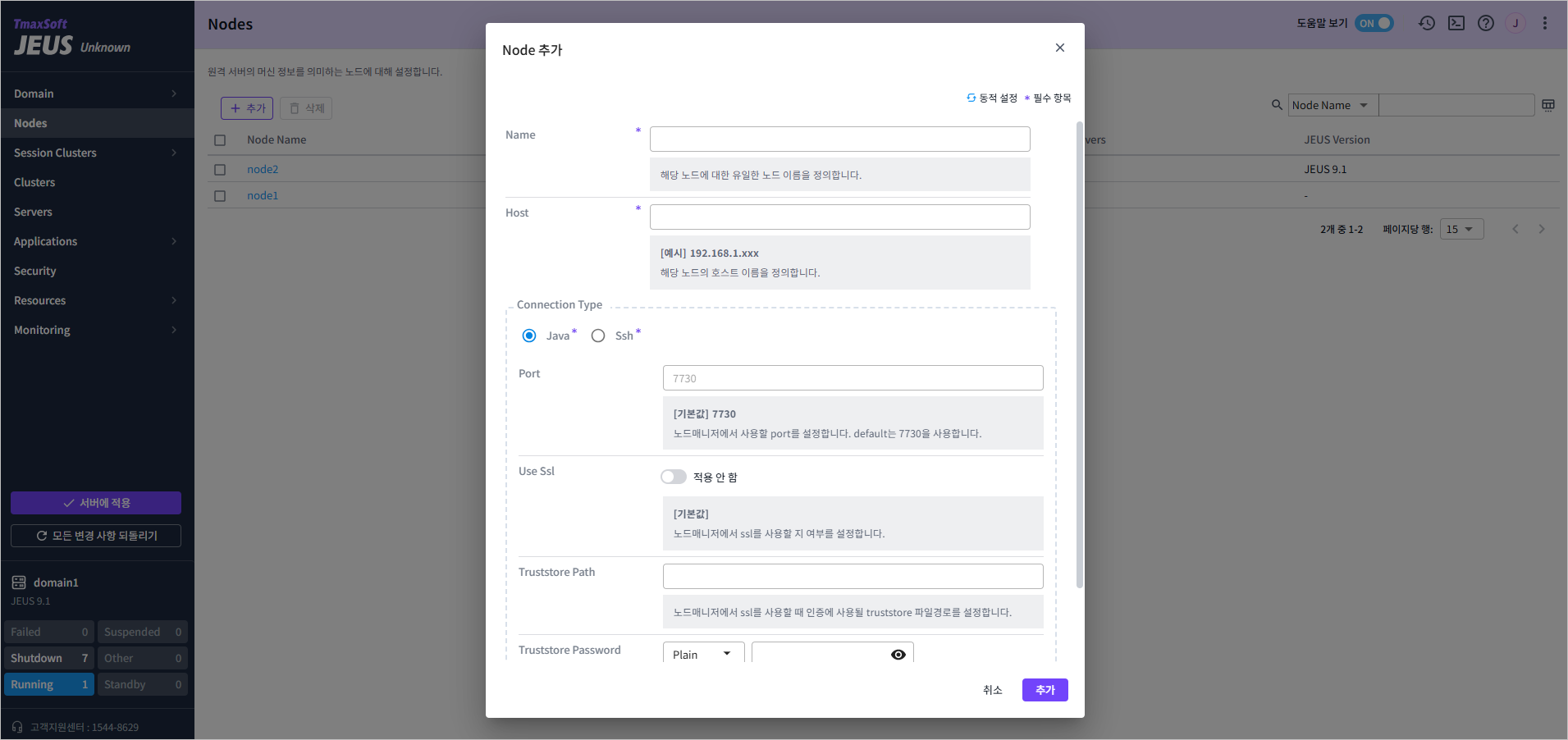Click the search magnifier icon
The height and width of the screenshot is (740, 1568).
point(1277,105)
